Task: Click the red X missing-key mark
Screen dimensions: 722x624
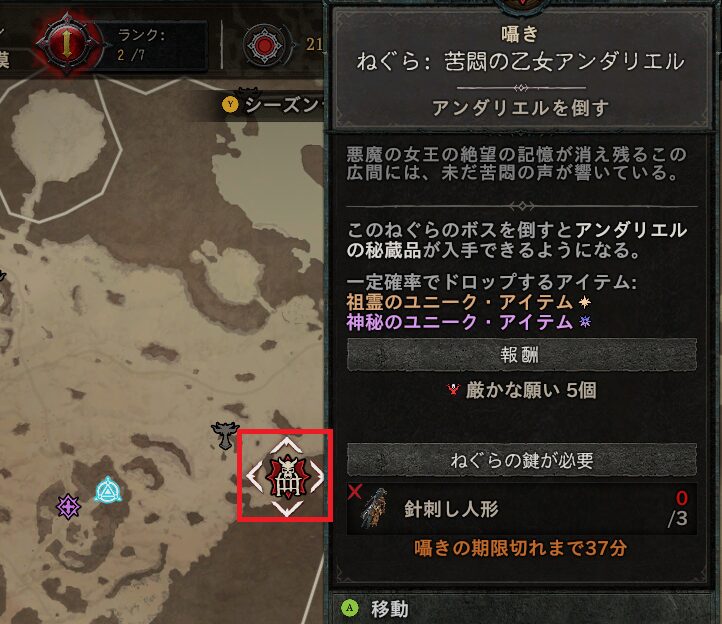Action: [x=355, y=491]
